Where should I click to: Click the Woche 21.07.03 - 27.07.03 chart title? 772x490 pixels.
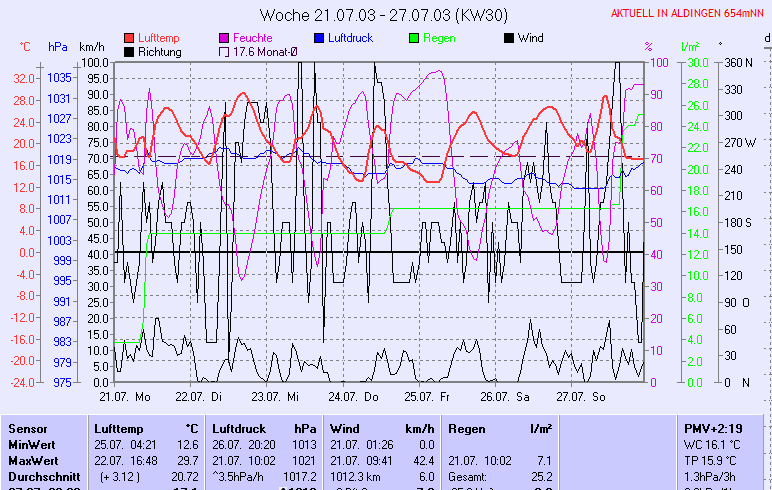[385, 15]
